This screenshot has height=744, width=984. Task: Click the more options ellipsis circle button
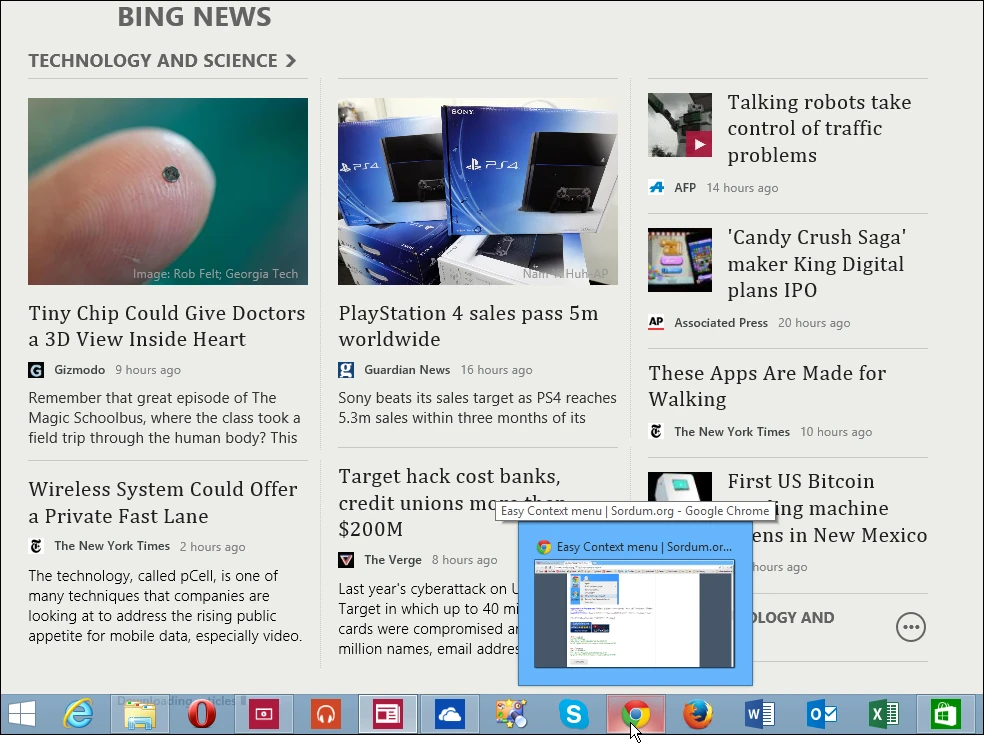click(911, 627)
